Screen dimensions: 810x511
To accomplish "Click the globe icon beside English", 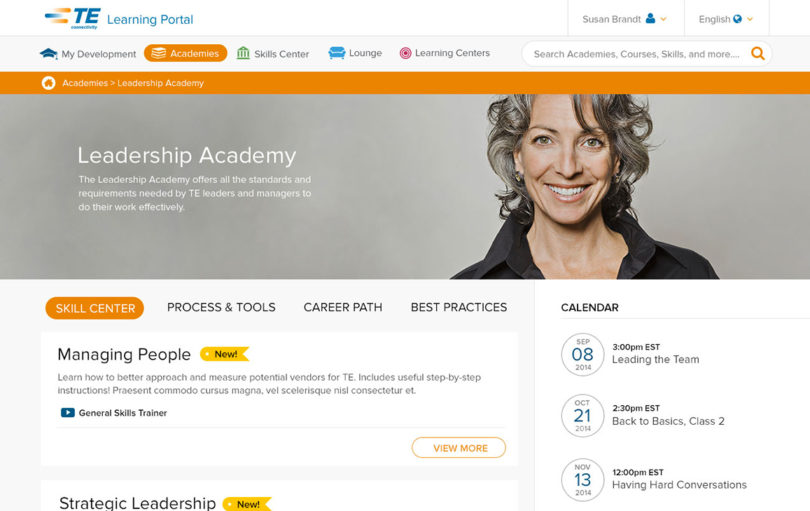I will 737,19.
